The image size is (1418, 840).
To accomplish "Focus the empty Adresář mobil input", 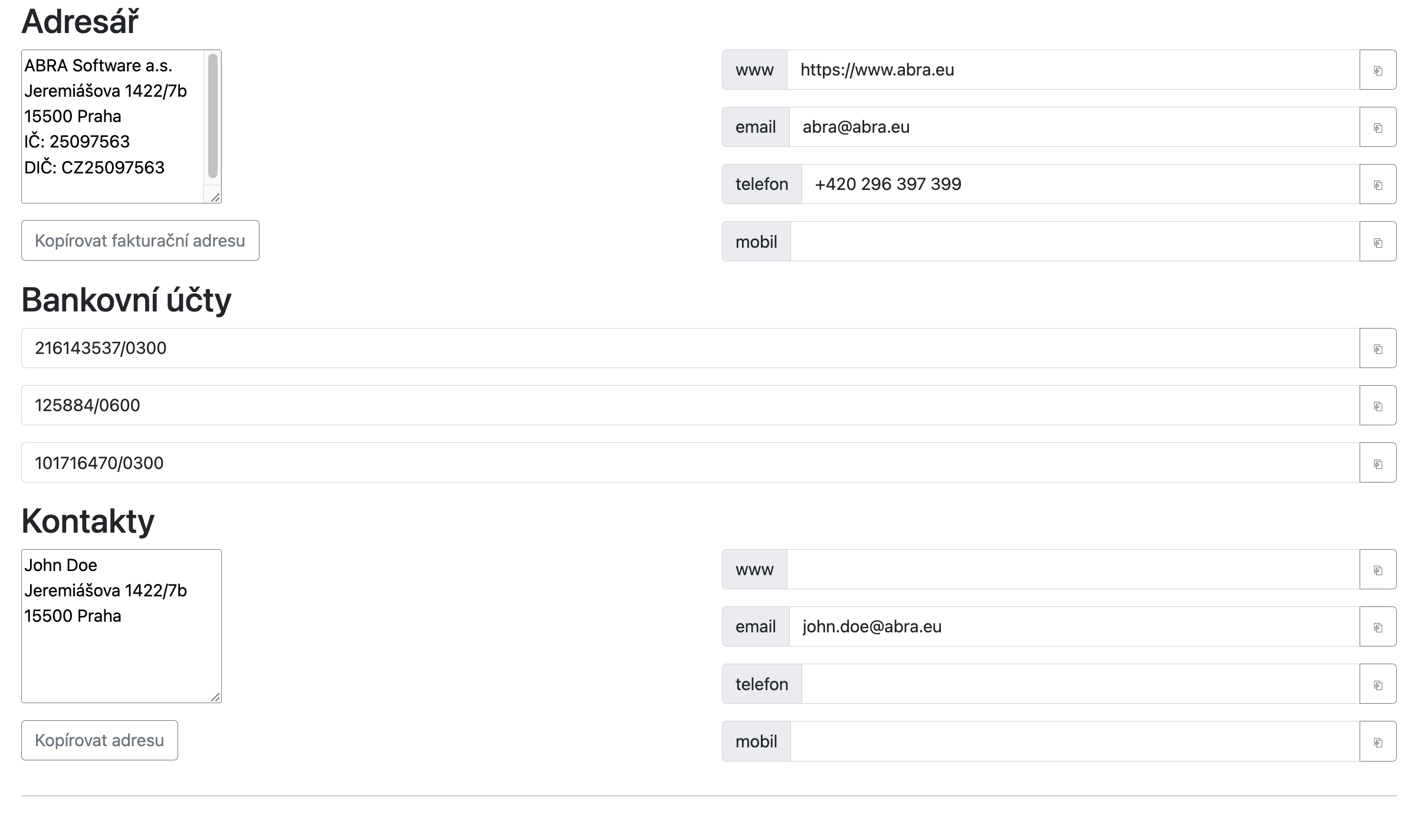I will pos(1074,242).
